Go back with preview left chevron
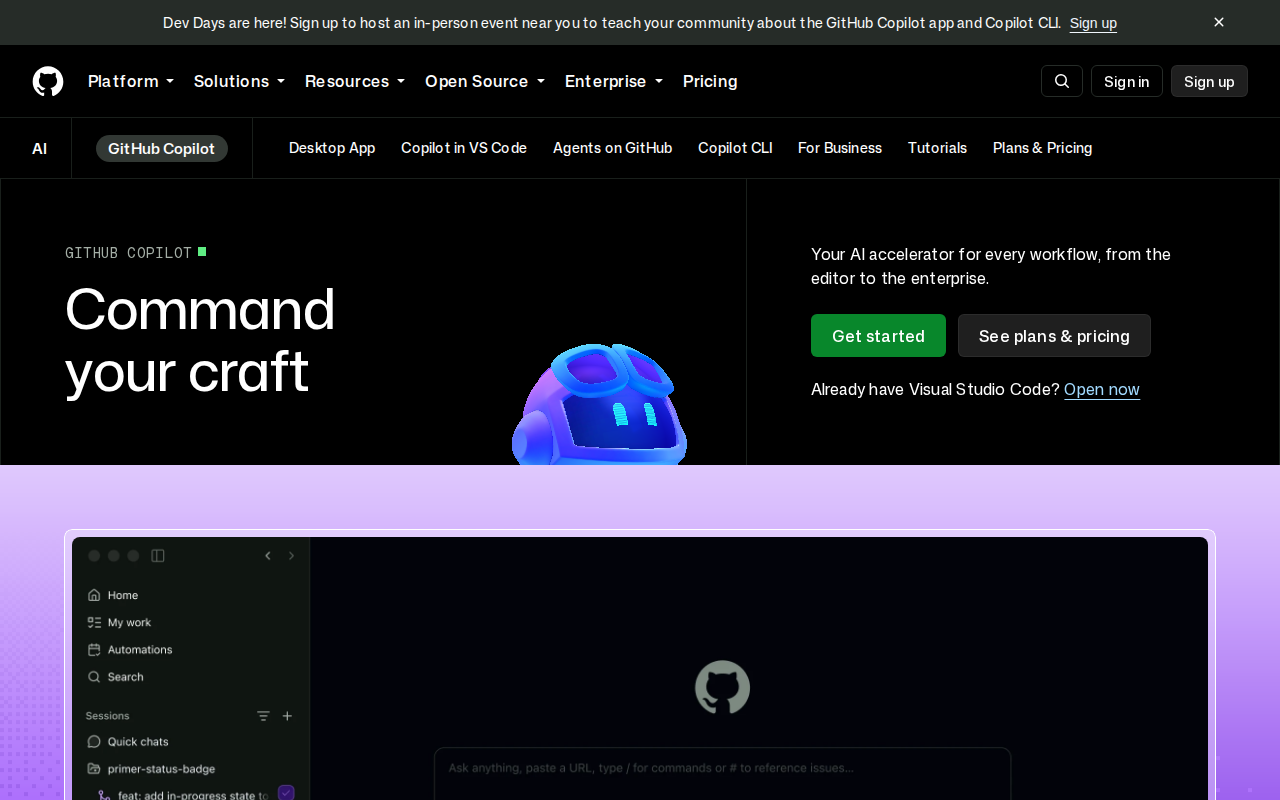1280x800 pixels. (268, 556)
